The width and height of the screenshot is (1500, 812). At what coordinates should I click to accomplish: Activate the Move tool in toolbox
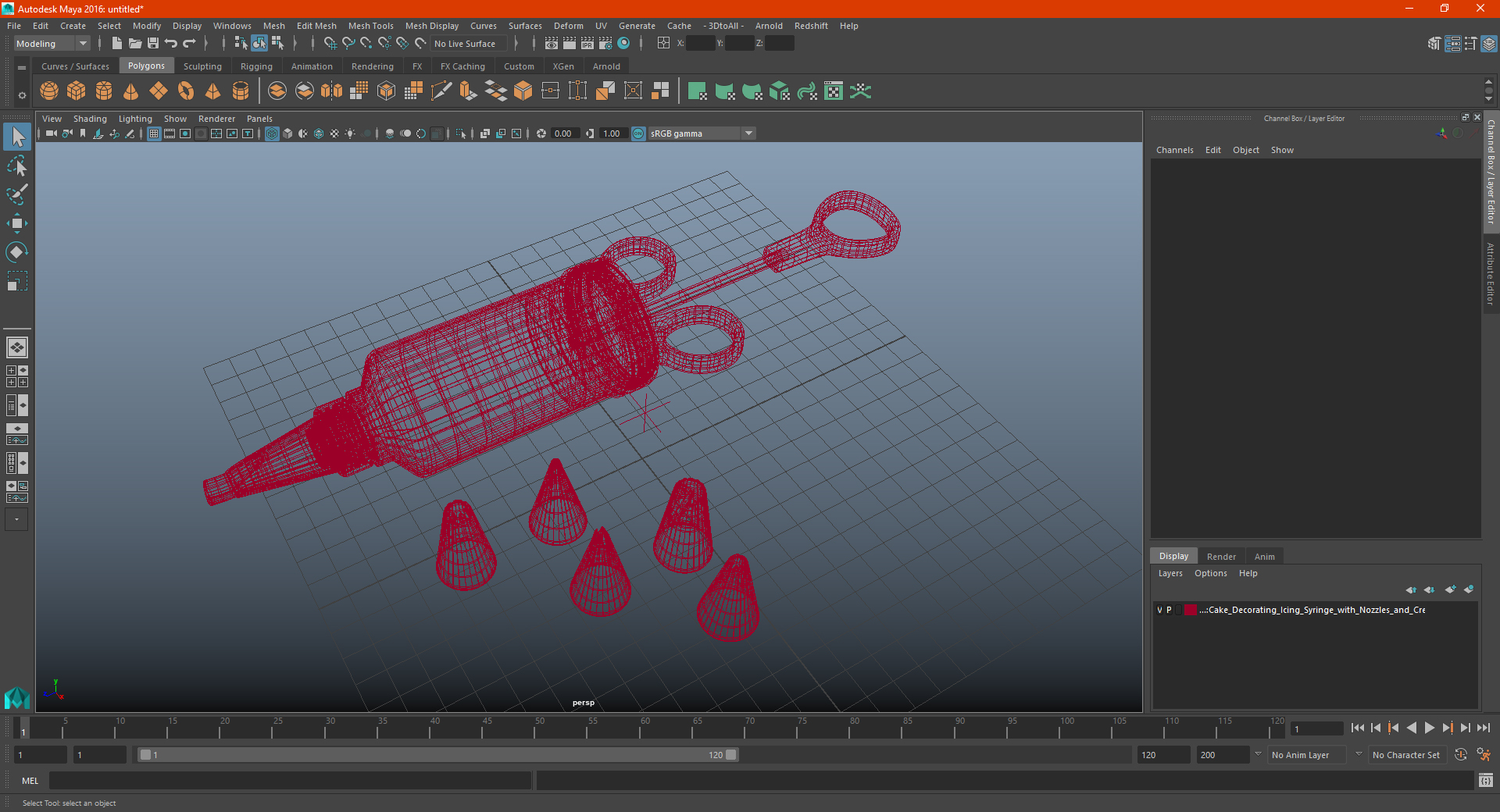17,223
